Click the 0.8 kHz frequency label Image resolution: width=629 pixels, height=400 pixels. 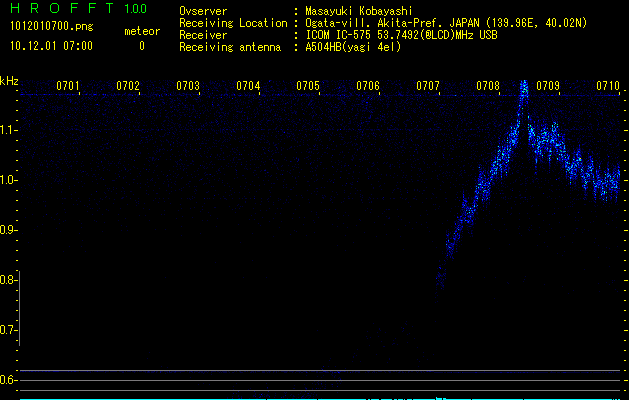(8, 280)
